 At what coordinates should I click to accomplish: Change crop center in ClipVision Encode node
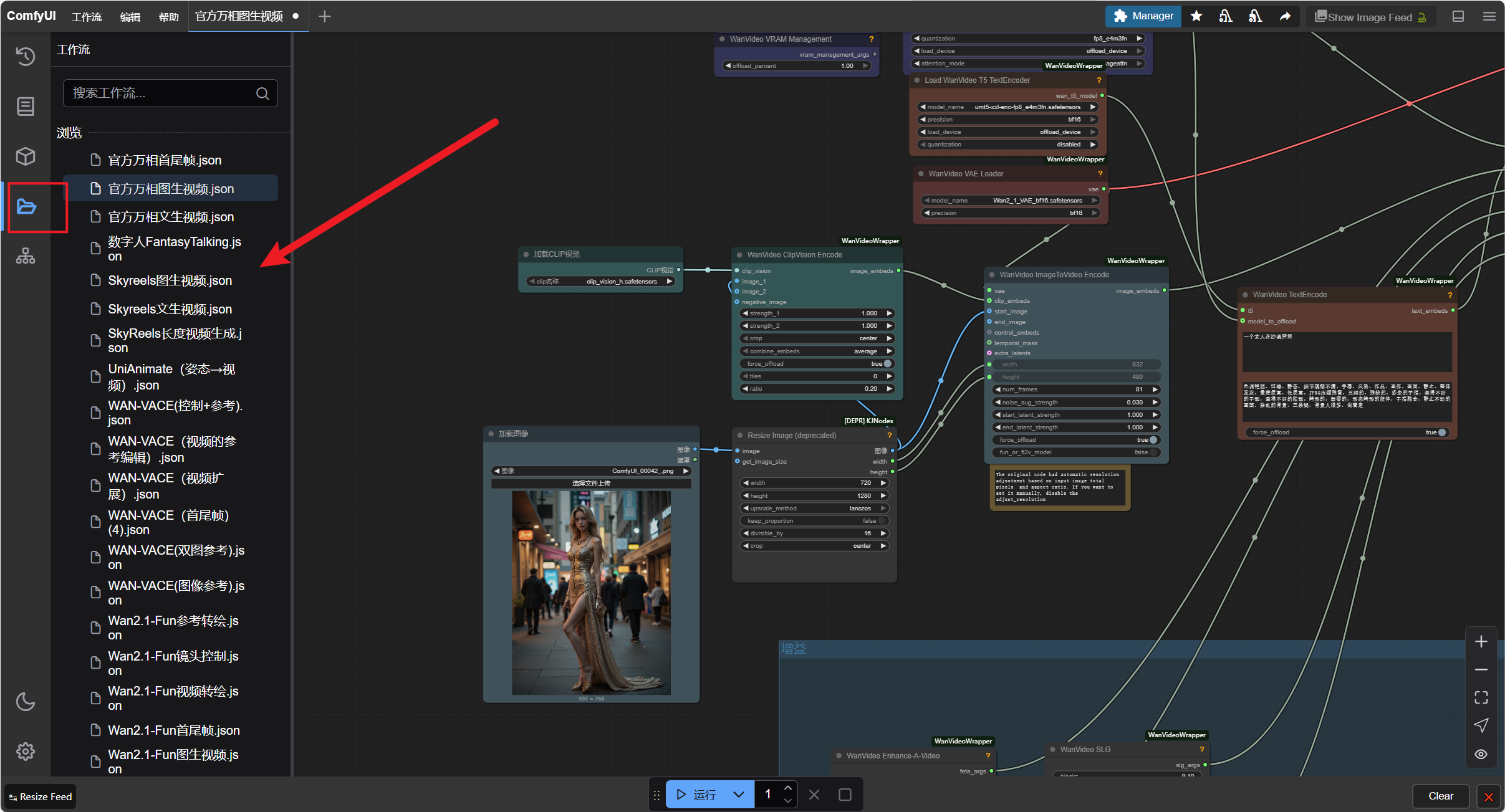click(x=817, y=338)
